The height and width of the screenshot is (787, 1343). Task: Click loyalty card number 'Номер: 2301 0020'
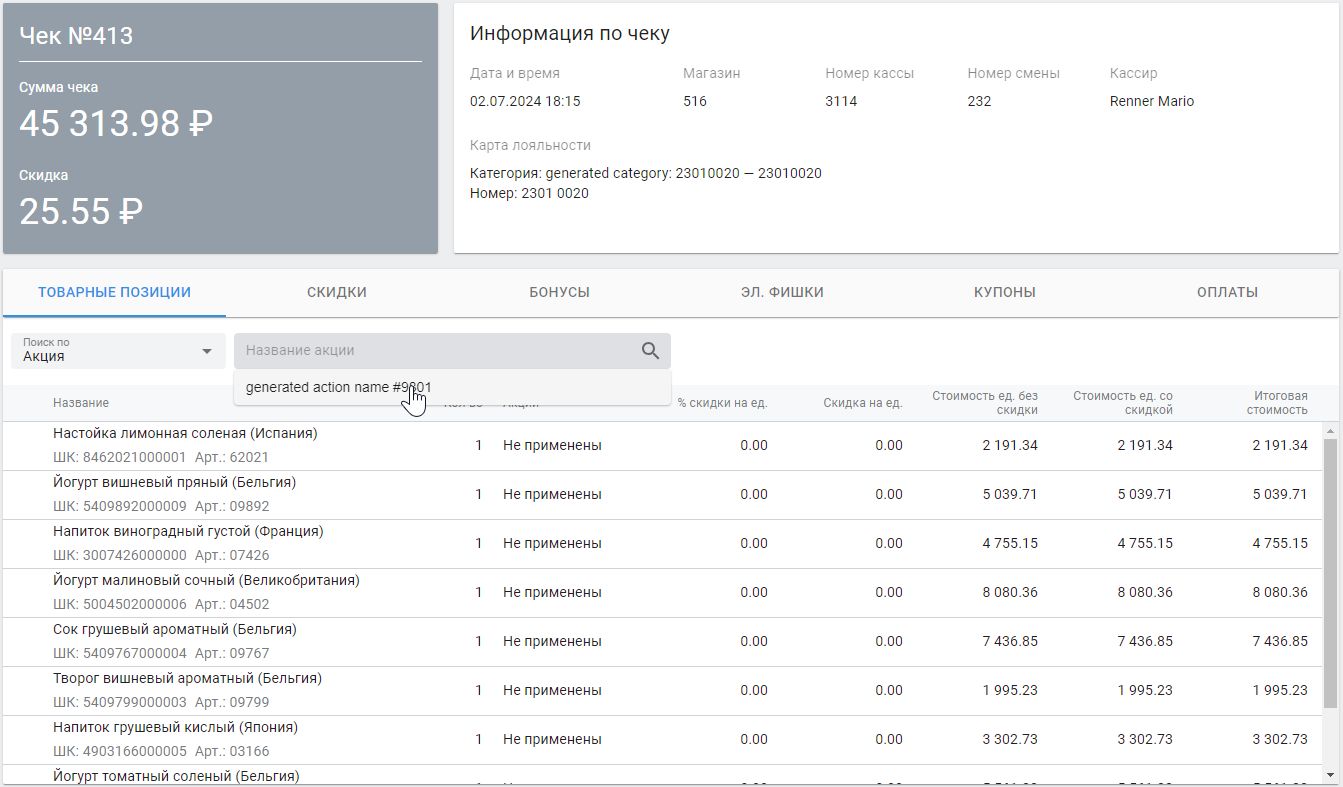tap(529, 193)
